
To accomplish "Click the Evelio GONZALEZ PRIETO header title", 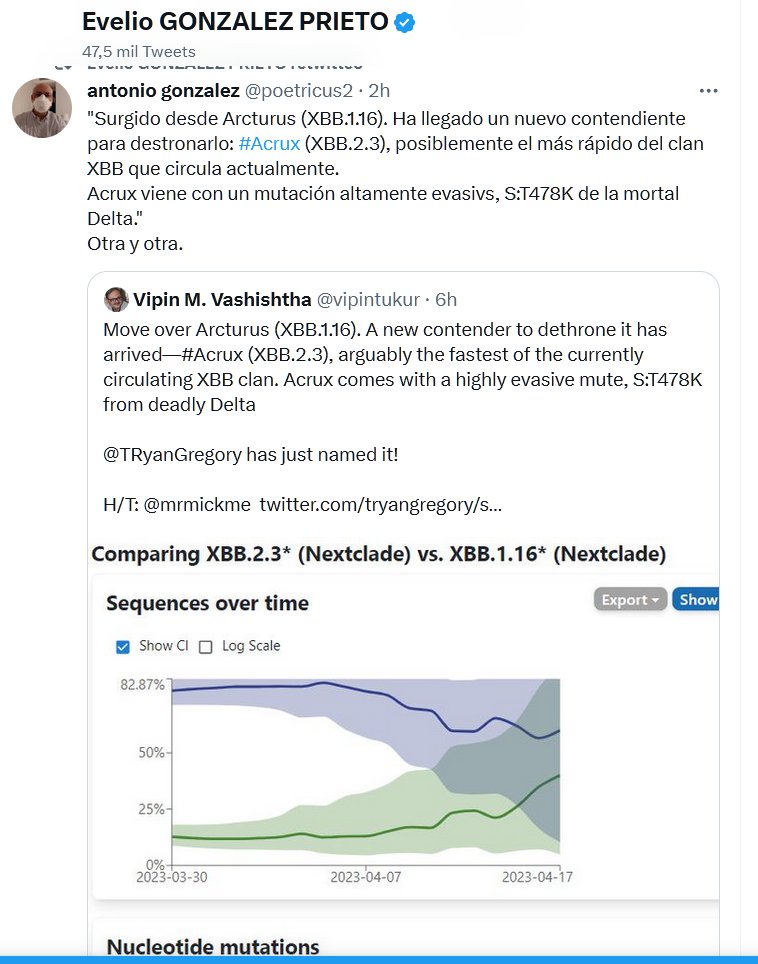I will tap(234, 22).
